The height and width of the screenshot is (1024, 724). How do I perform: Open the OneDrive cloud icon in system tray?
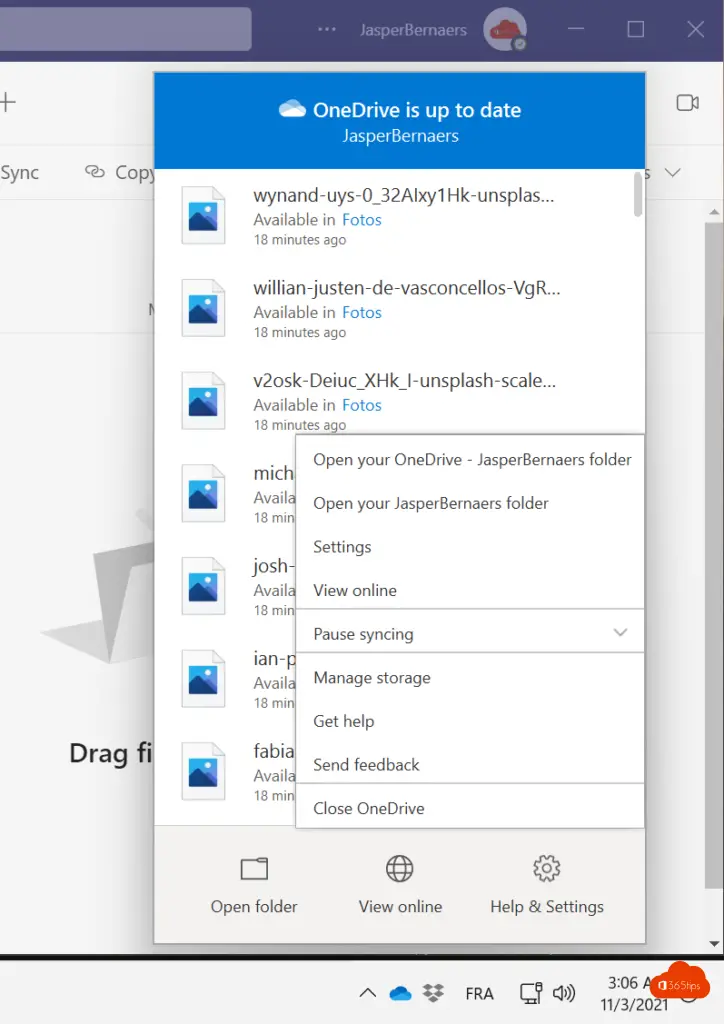click(x=400, y=993)
